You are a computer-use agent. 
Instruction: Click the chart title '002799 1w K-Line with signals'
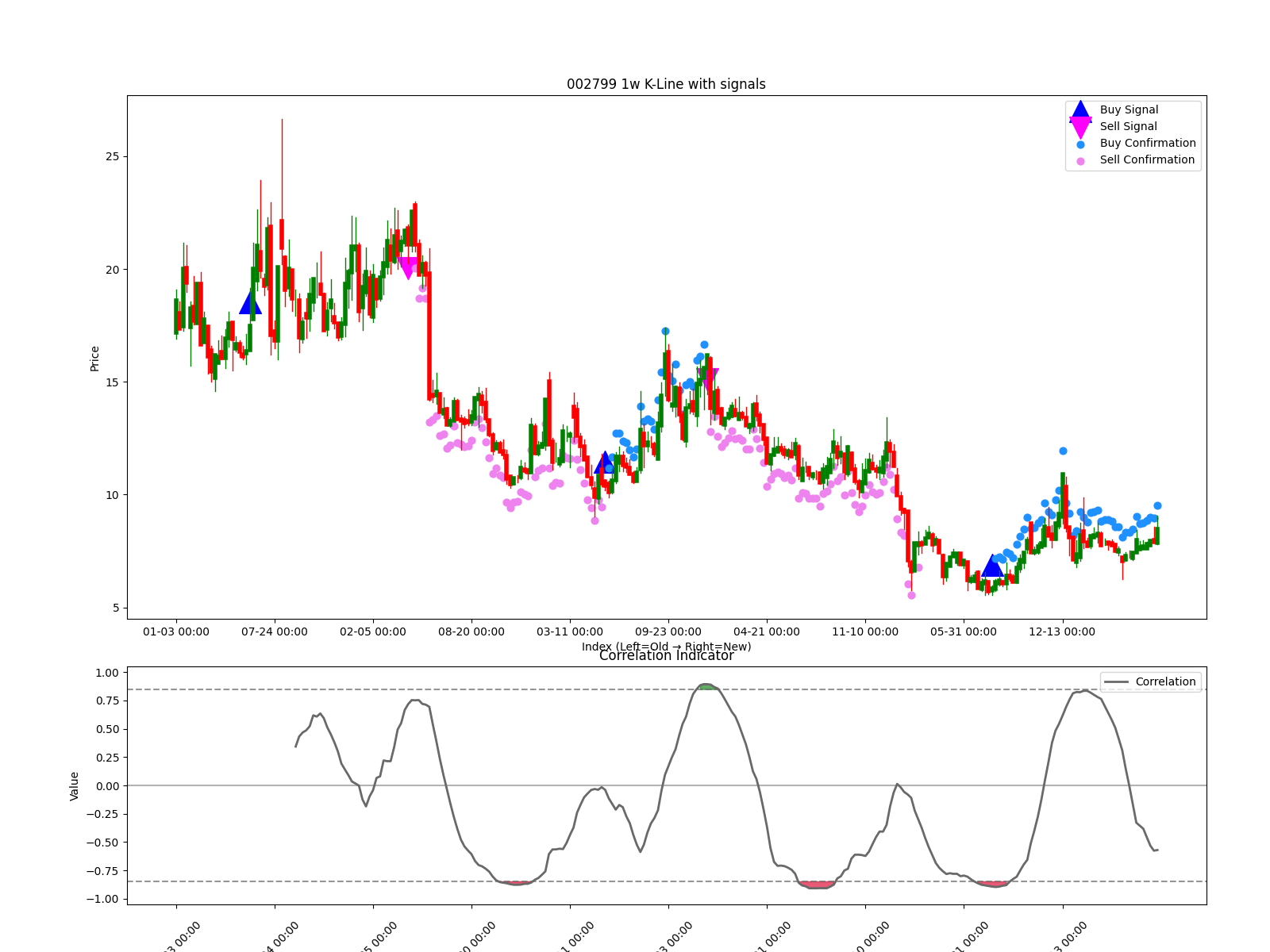point(666,84)
